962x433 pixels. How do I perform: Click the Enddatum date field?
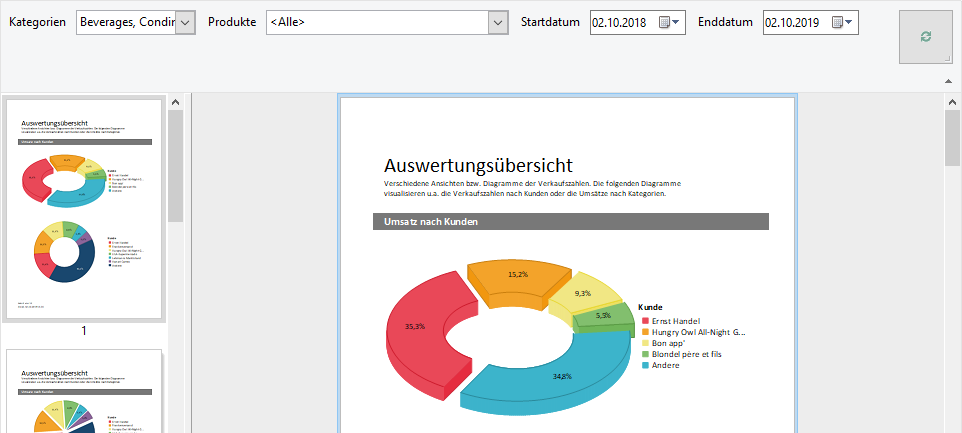(795, 23)
